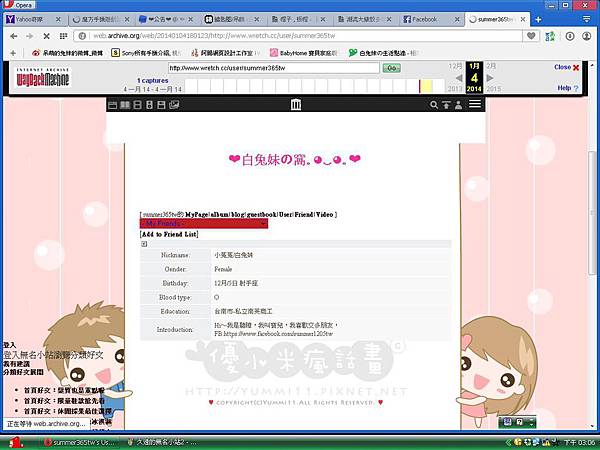The height and width of the screenshot is (450, 600).
Task: Open the user account icon in toolbar
Action: pos(586,36)
